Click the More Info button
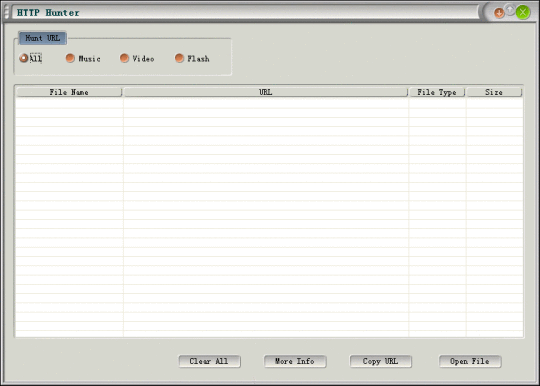 tap(295, 361)
